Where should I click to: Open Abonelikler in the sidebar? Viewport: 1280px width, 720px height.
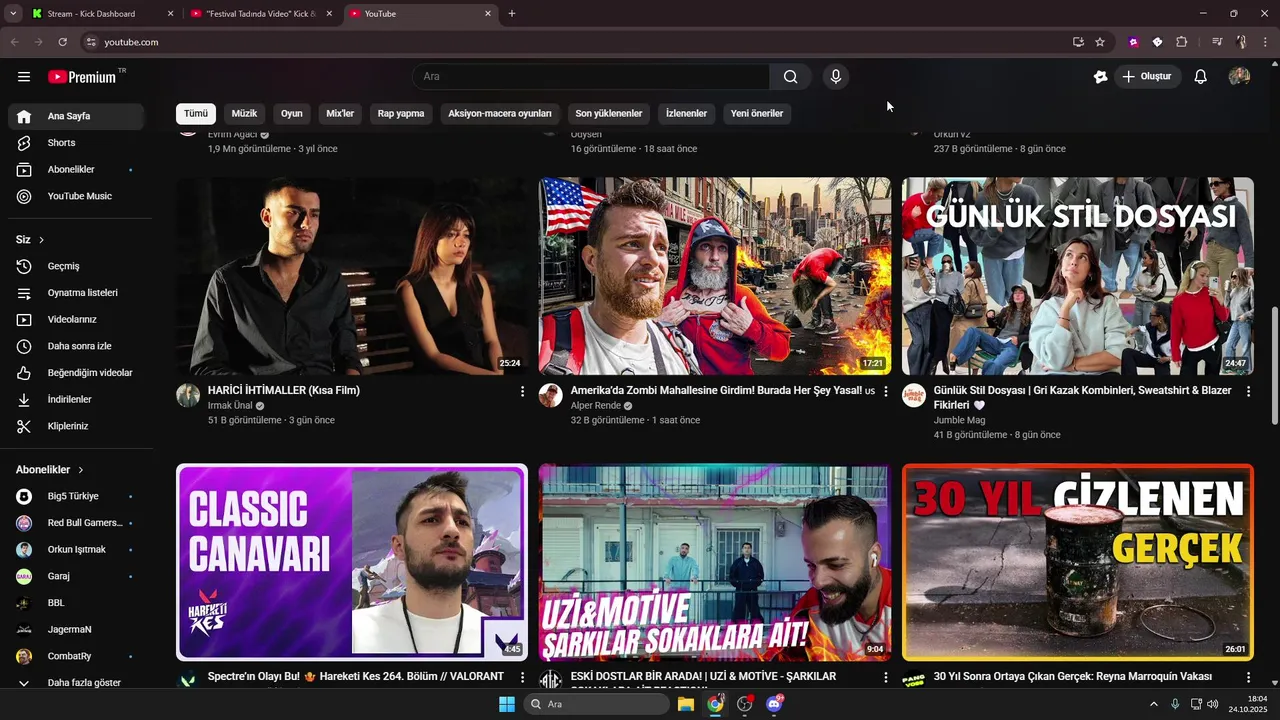(x=76, y=170)
